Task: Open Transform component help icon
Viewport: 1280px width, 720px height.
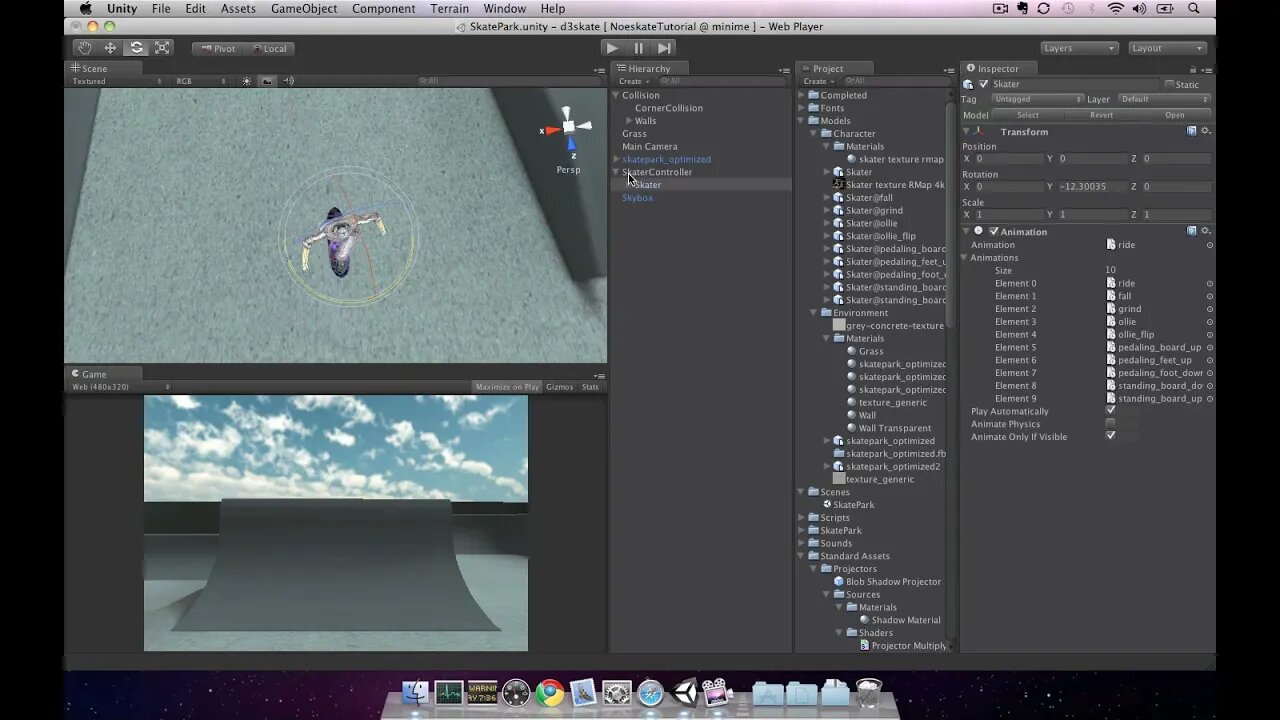Action: tap(1192, 131)
